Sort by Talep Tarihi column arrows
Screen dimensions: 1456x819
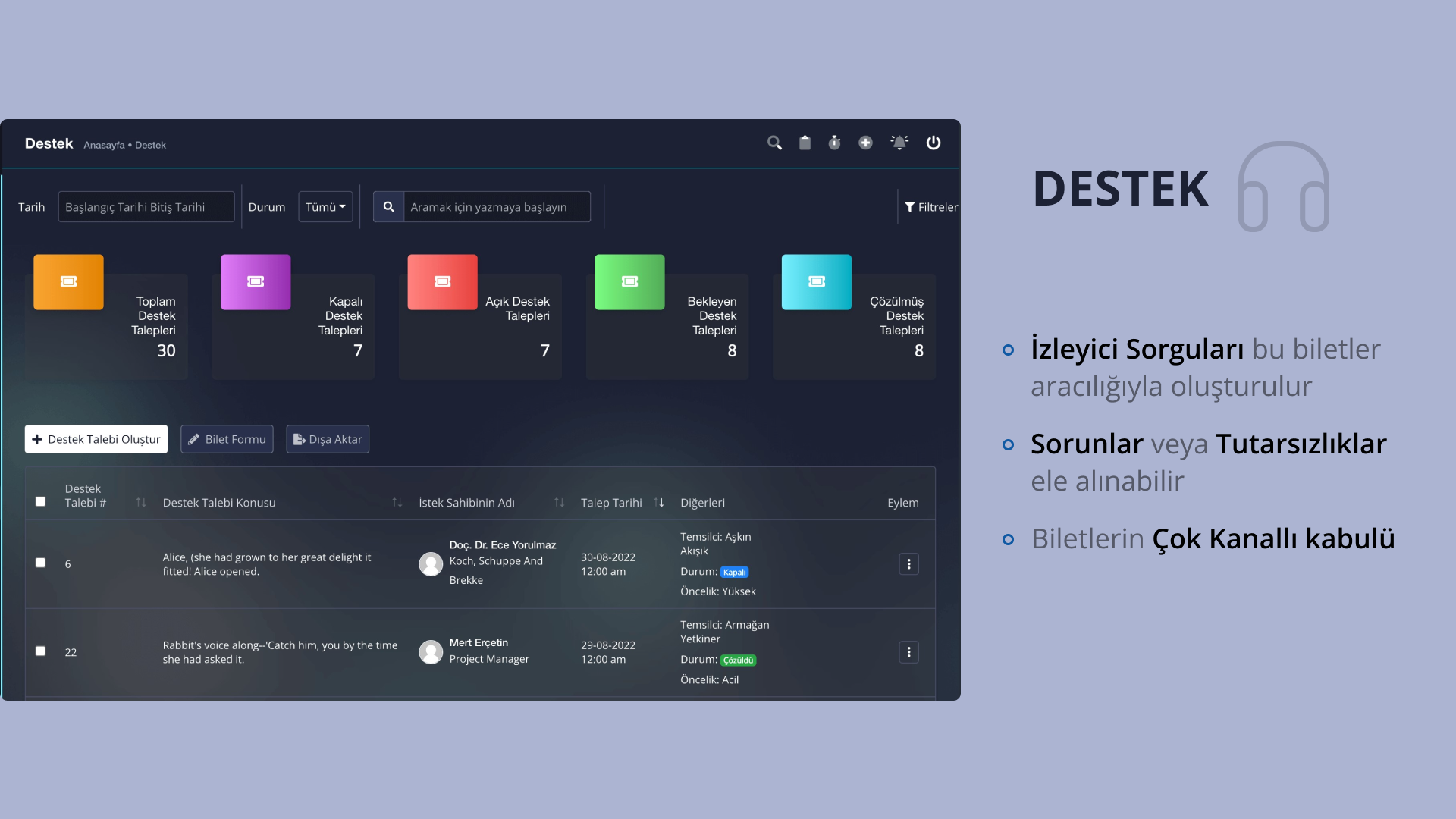[x=659, y=503]
